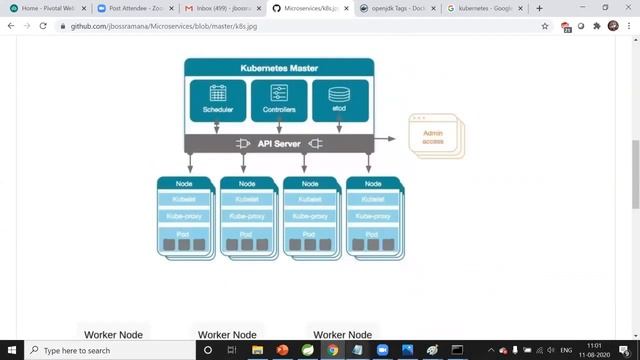
Task: Switch to openjdk Tags - Docker tab
Action: pos(397,8)
